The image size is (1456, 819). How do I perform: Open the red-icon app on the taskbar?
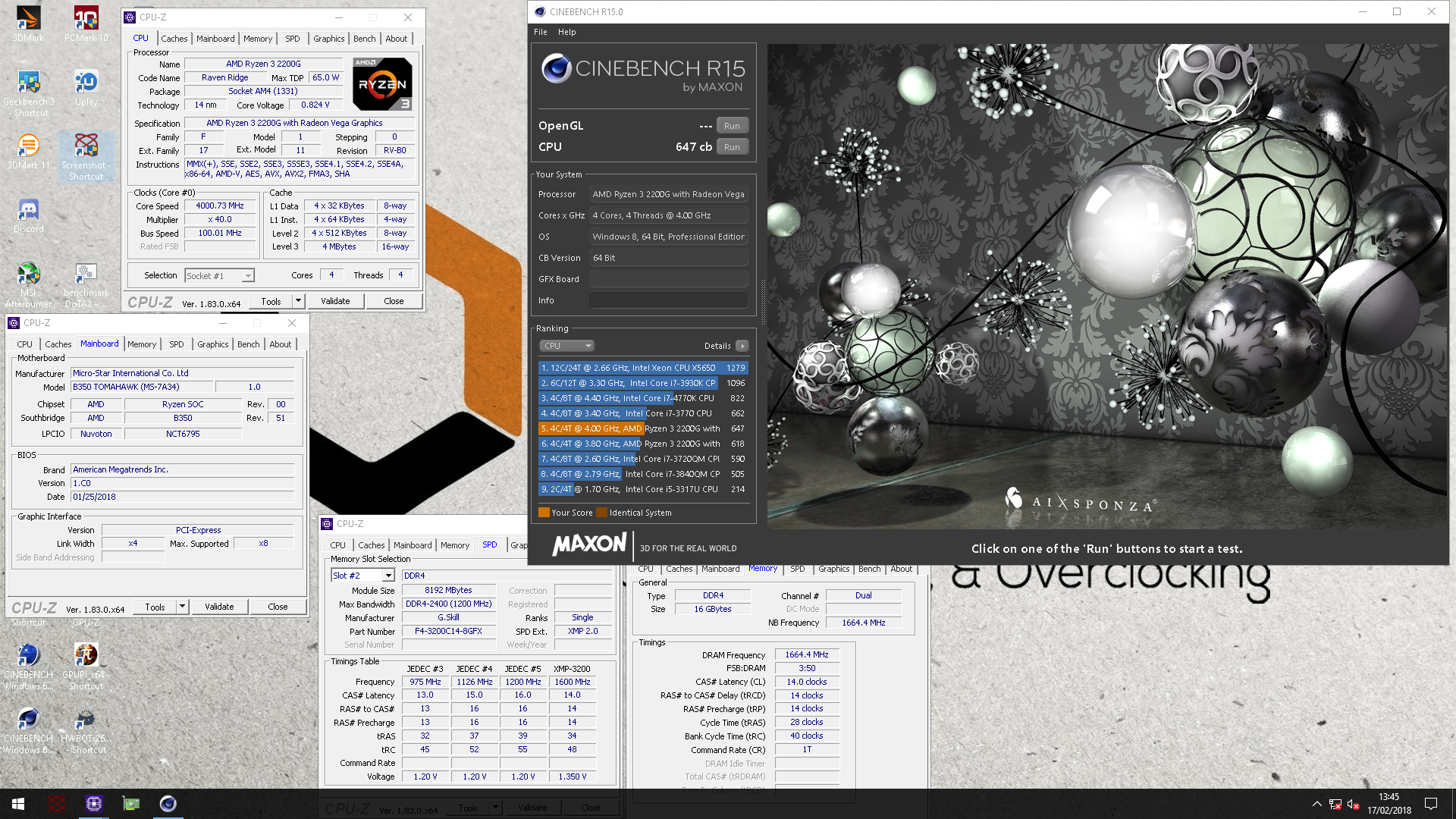point(56,804)
